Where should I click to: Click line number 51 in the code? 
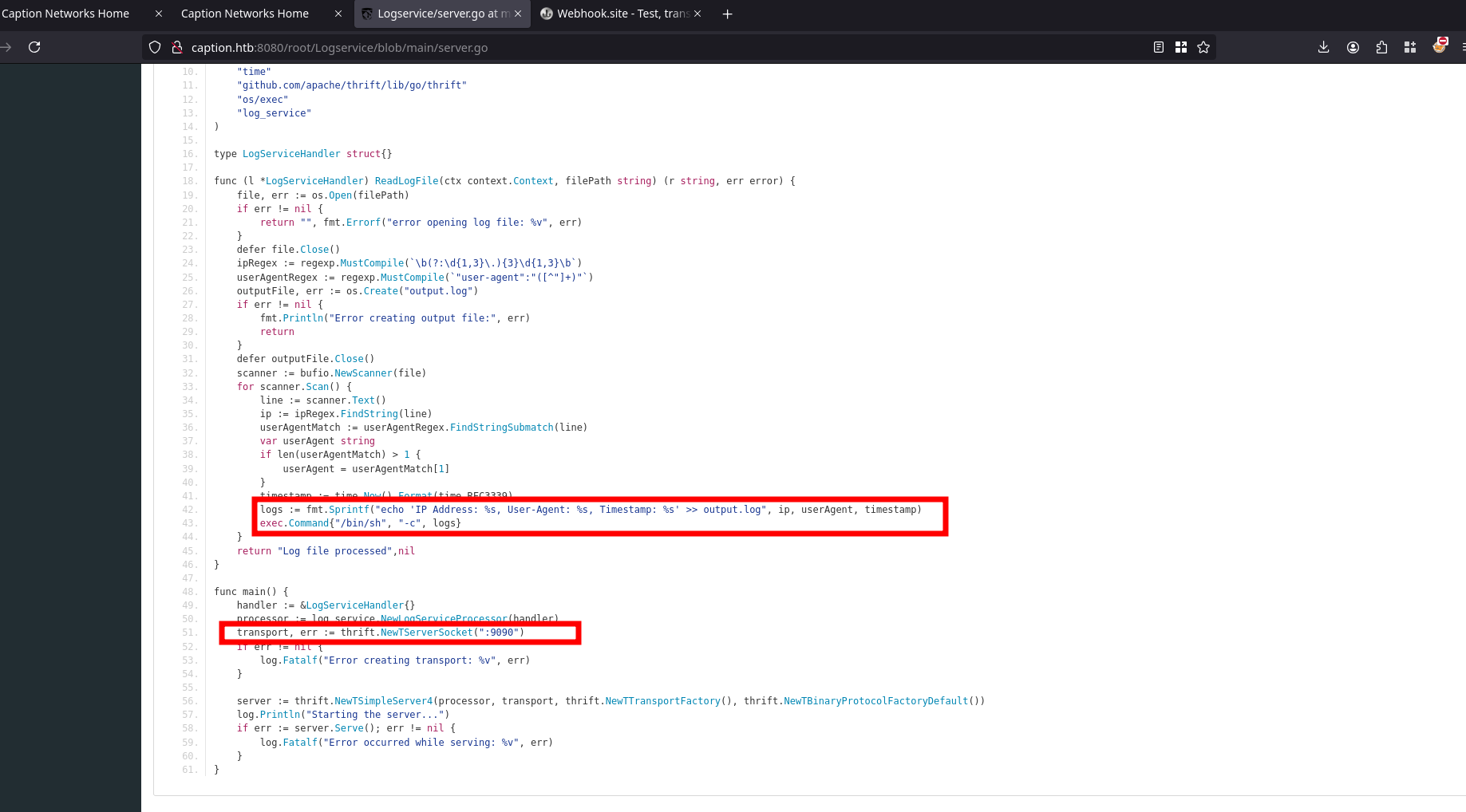point(189,633)
